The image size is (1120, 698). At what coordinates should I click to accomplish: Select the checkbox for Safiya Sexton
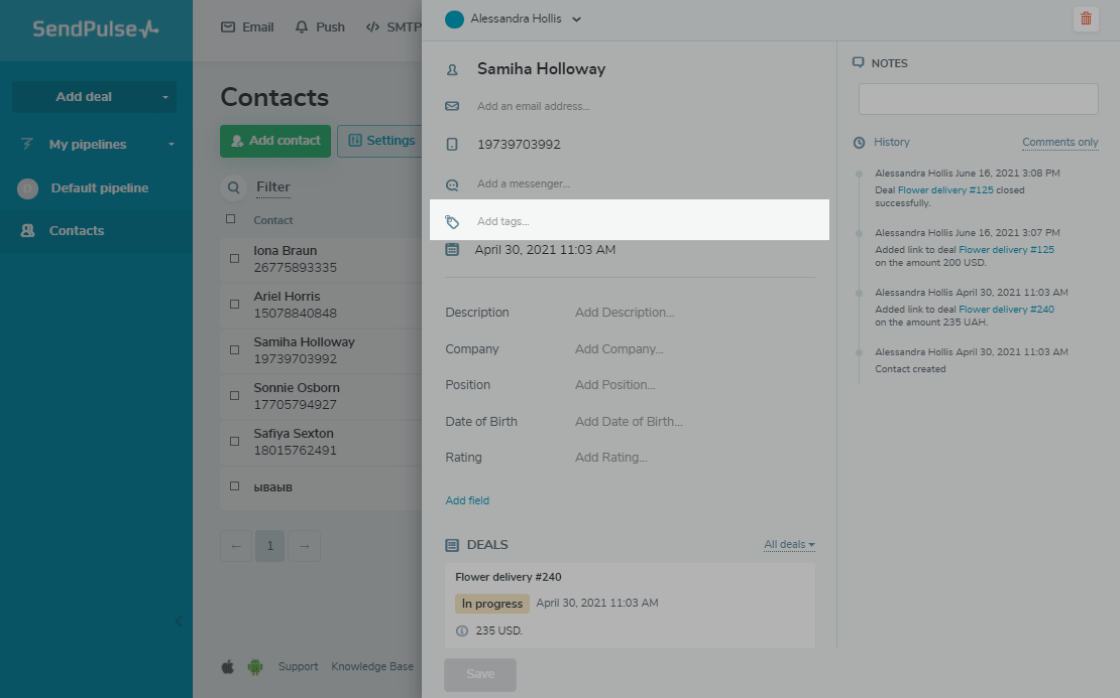tap(233, 441)
